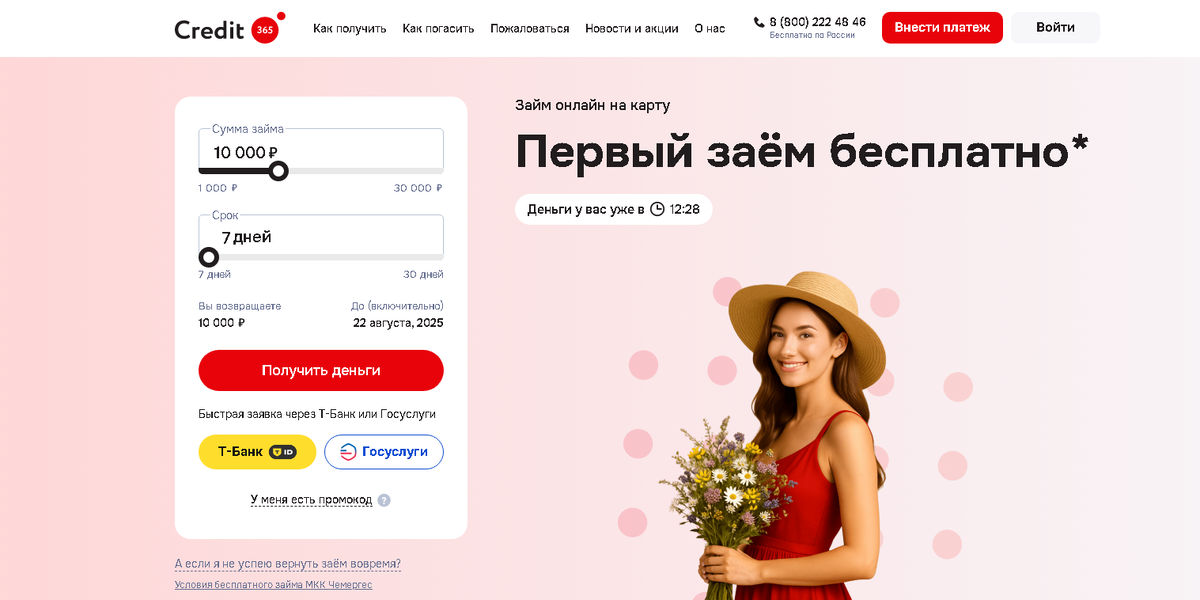Open the О нас page
Viewport: 1200px width, 600px height.
pyautogui.click(x=710, y=28)
